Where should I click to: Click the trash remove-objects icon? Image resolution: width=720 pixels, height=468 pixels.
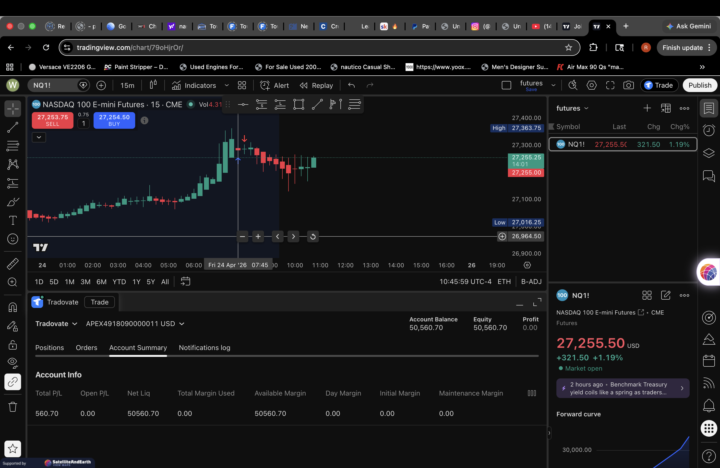click(13, 407)
